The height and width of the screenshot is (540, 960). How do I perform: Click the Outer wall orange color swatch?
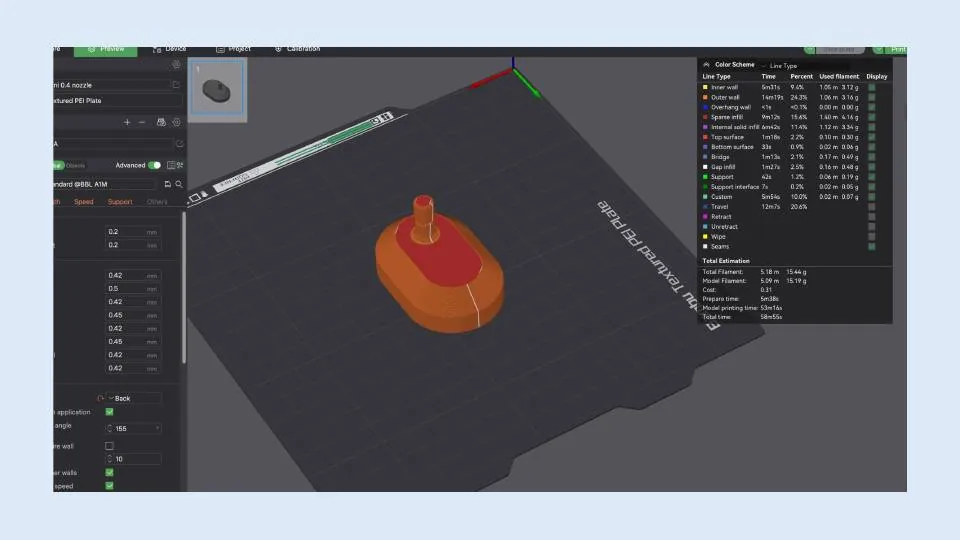click(x=705, y=97)
